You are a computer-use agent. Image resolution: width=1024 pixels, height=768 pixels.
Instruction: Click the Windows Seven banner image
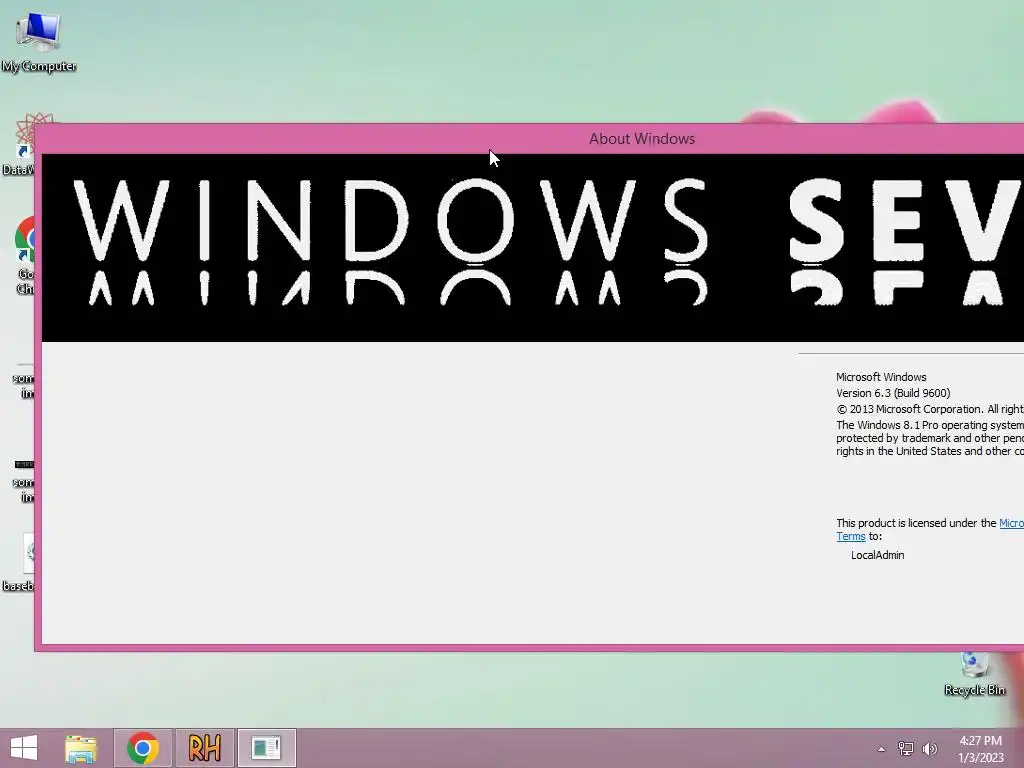tap(533, 248)
